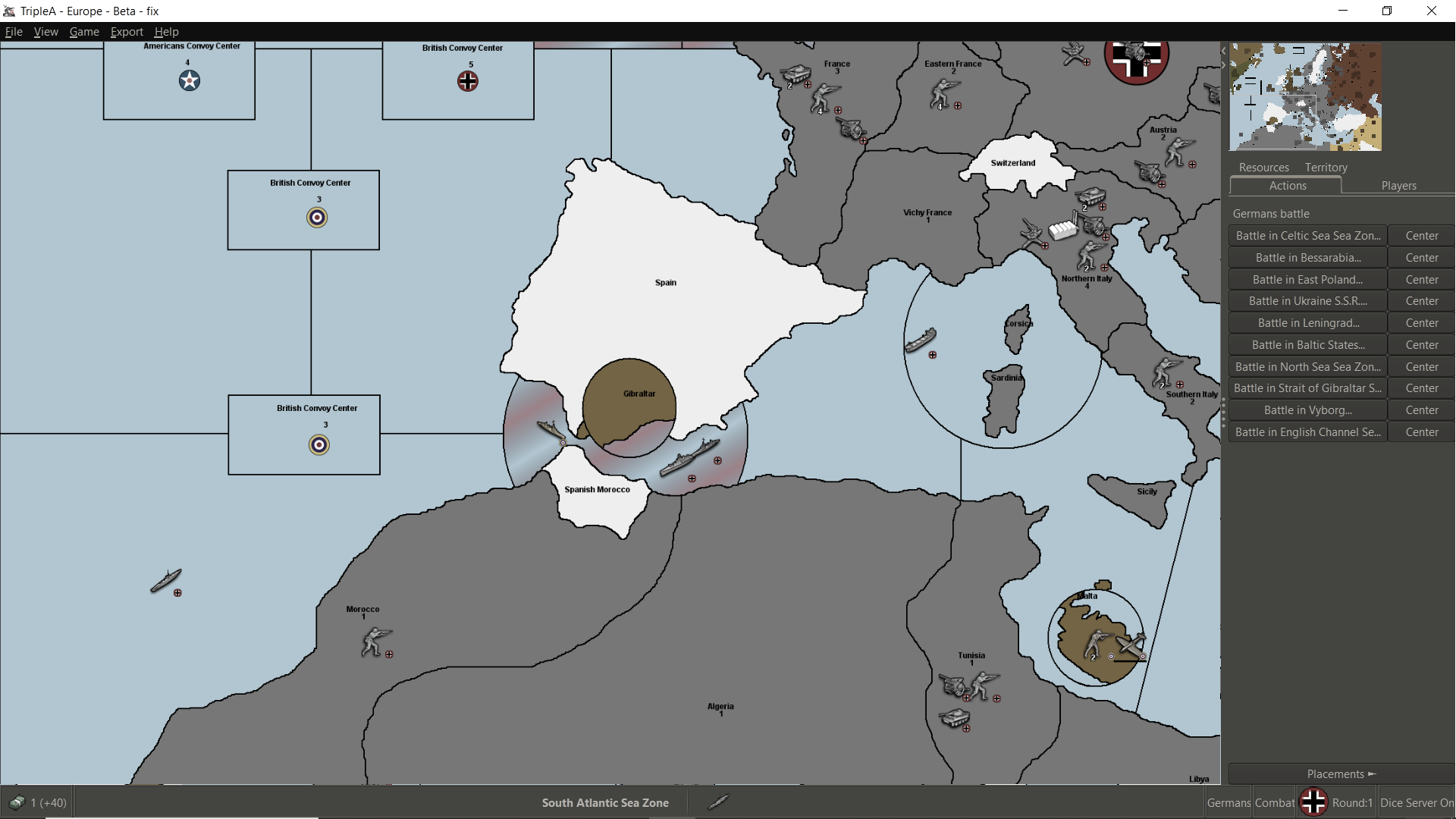Start Battle in Strait of Gibraltar
Viewport: 1456px width, 819px height.
[1307, 388]
